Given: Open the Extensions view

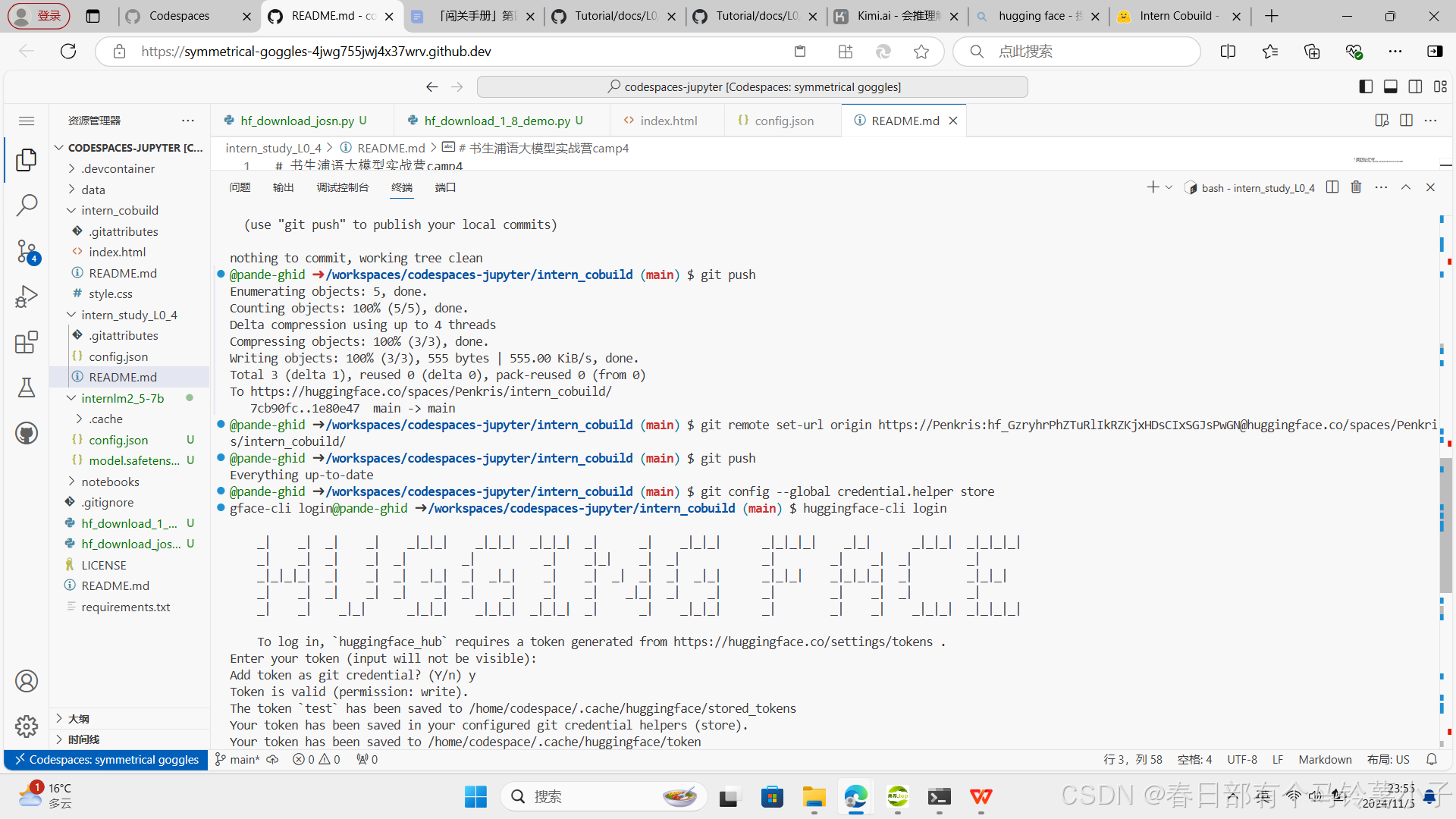Looking at the screenshot, I should (x=27, y=342).
